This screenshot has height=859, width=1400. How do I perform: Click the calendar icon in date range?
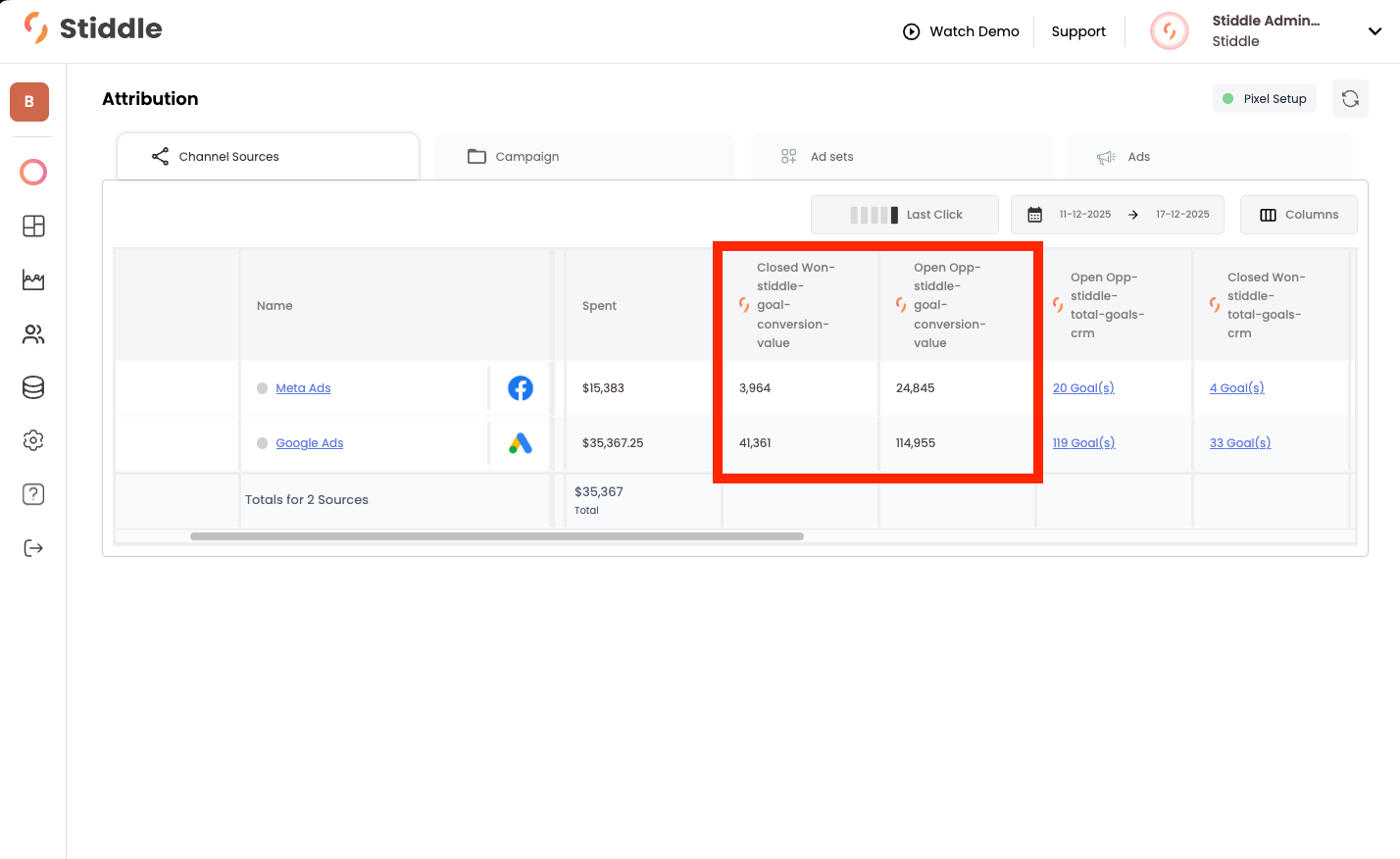pos(1034,215)
